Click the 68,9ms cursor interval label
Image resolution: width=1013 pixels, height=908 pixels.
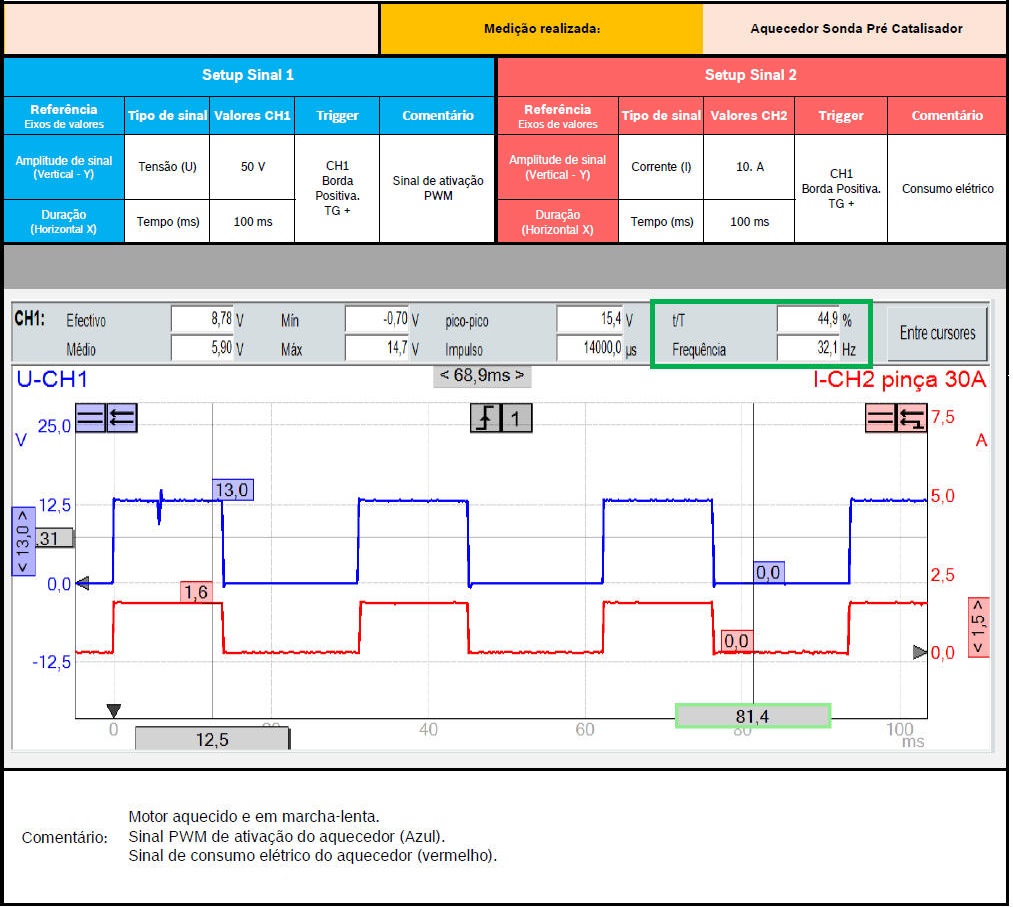[482, 376]
